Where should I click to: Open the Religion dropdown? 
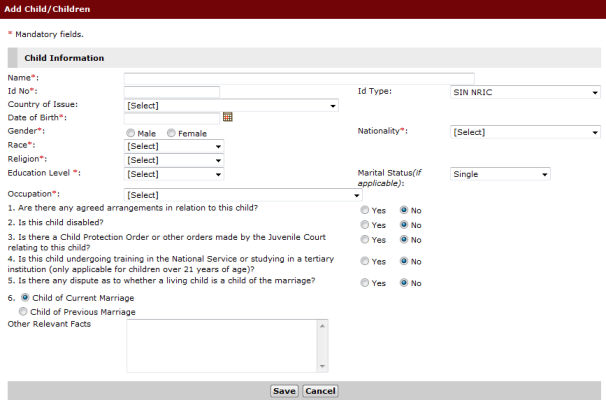174,160
